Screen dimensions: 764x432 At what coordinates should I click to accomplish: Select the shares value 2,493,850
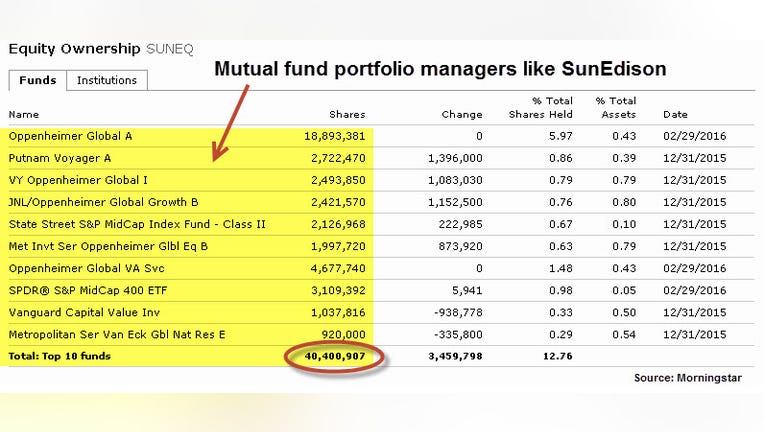(338, 180)
